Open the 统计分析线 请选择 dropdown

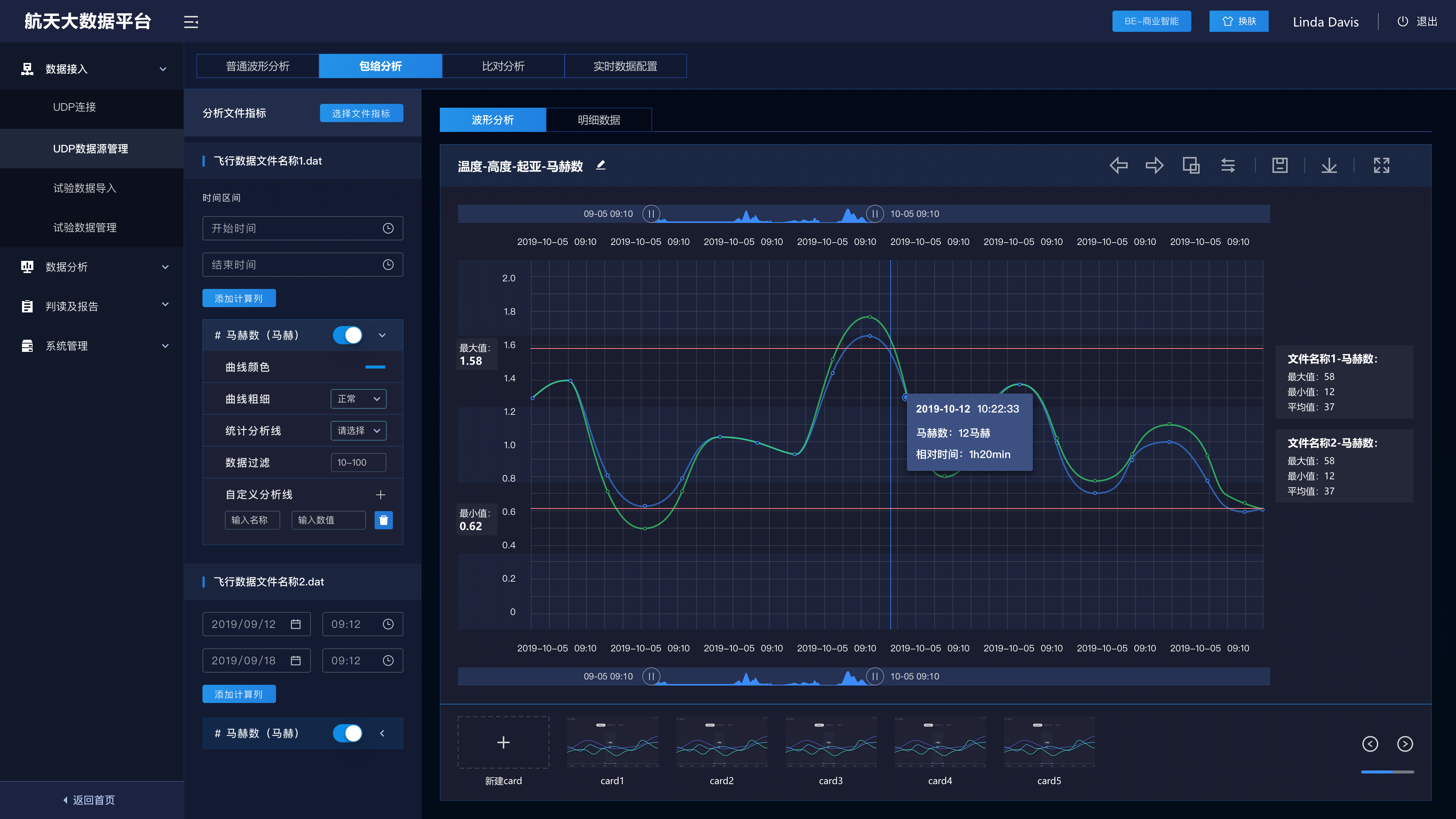pyautogui.click(x=358, y=431)
